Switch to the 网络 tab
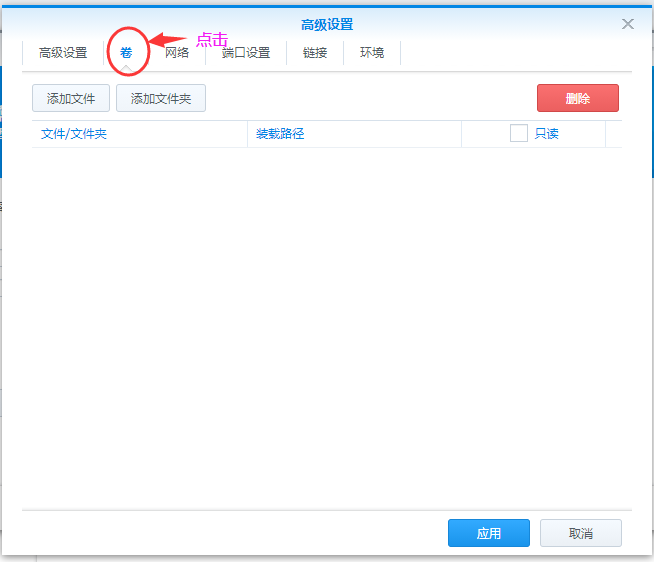The width and height of the screenshot is (654, 562). click(x=177, y=53)
